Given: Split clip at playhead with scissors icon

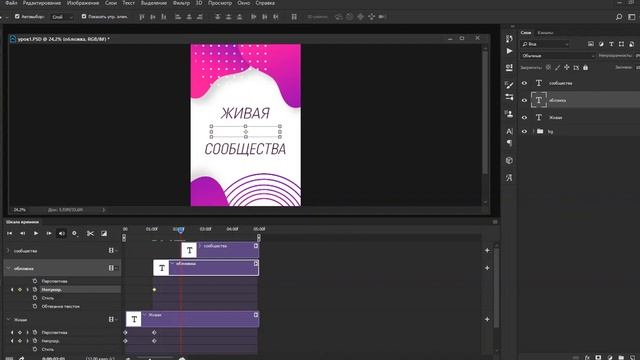Looking at the screenshot, I should click(90, 233).
